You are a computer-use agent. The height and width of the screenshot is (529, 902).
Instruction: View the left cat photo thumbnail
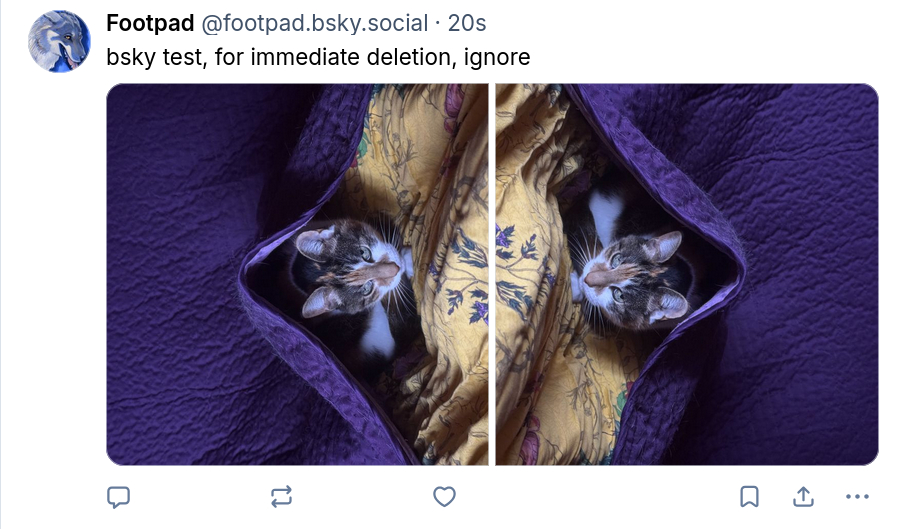[297, 274]
